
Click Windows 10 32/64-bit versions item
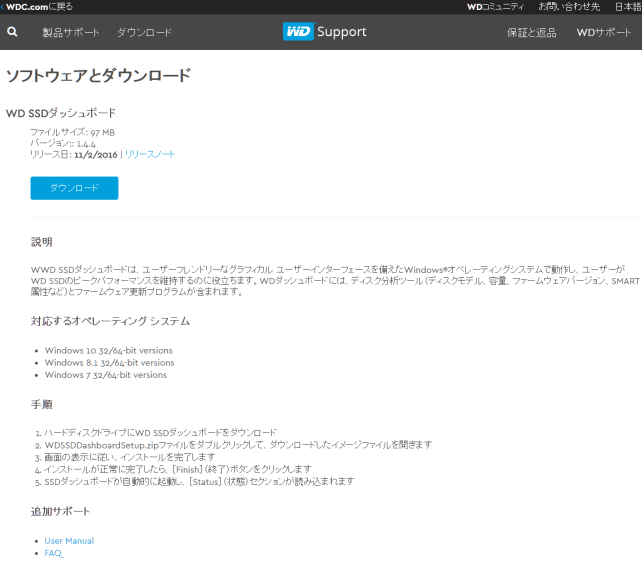(x=109, y=351)
